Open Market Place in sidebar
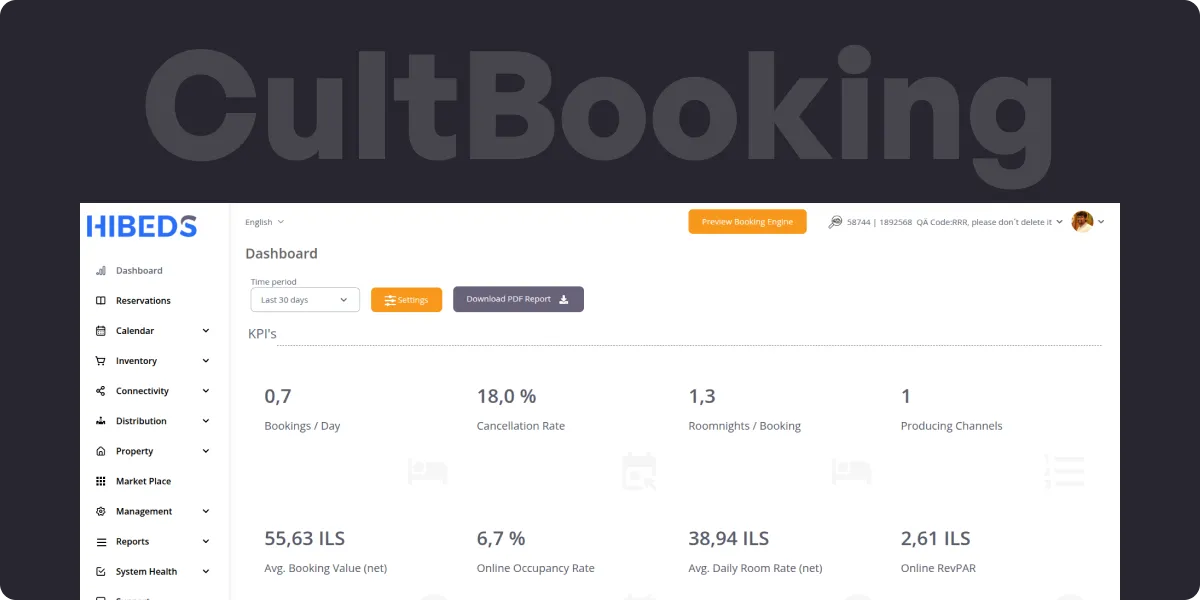 pyautogui.click(x=143, y=481)
